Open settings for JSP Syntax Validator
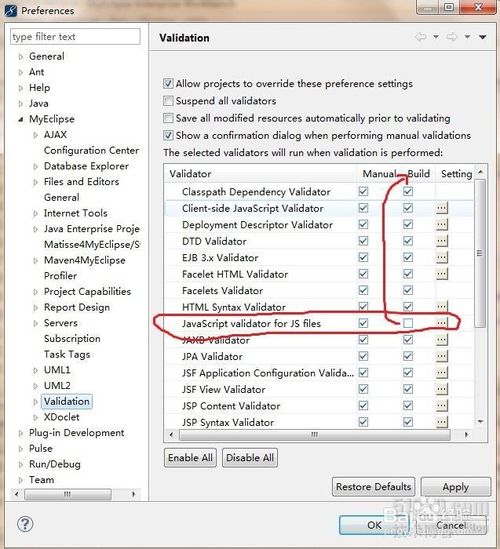This screenshot has height=549, width=500. point(442,422)
